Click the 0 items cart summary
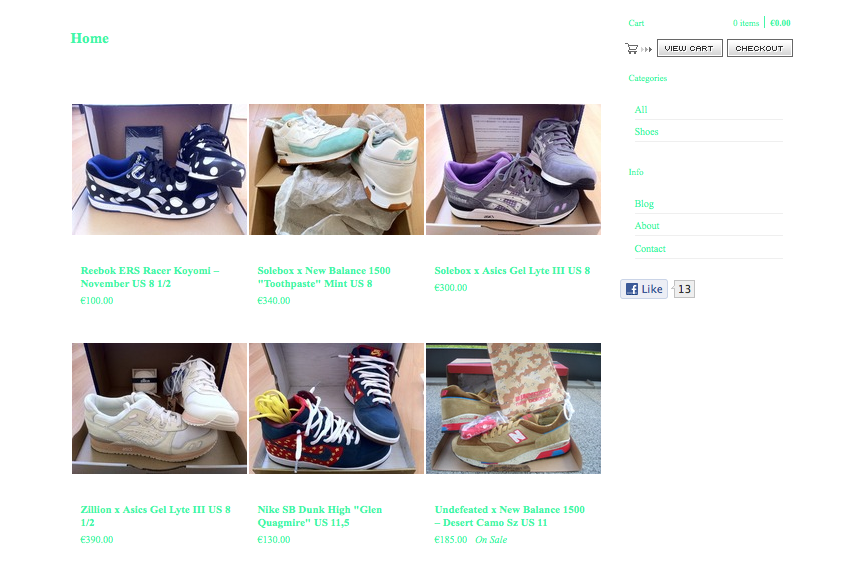The width and height of the screenshot is (850, 572). pos(746,23)
